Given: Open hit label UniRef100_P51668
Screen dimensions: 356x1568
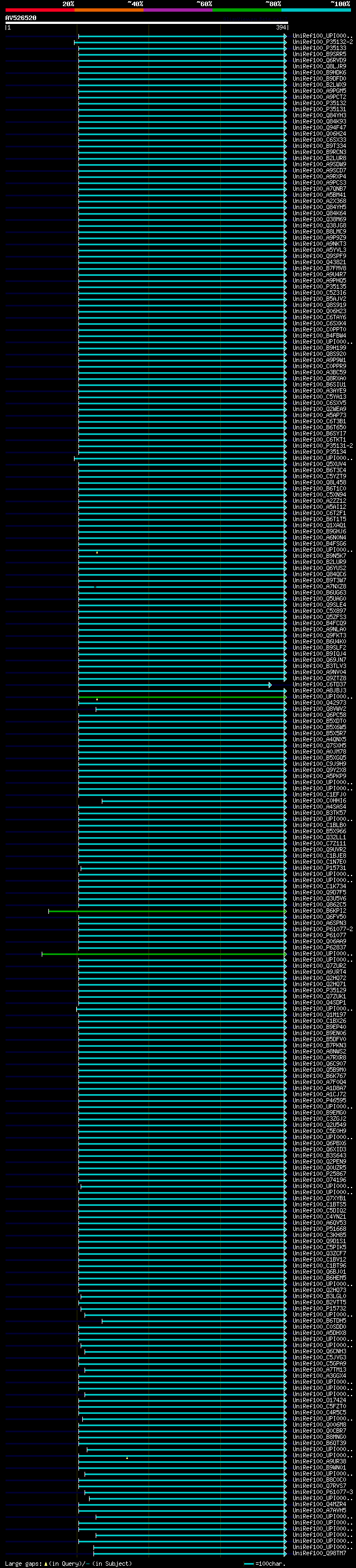Looking at the screenshot, I should point(319,1229).
